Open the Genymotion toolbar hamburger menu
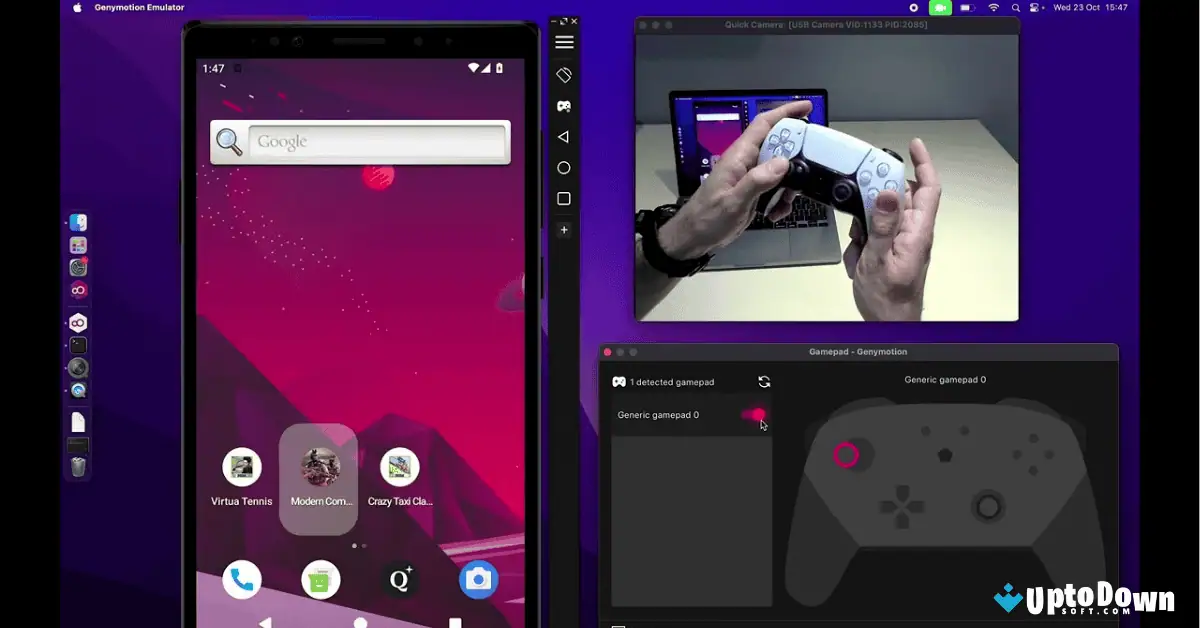This screenshot has width=1200, height=628. [x=564, y=42]
